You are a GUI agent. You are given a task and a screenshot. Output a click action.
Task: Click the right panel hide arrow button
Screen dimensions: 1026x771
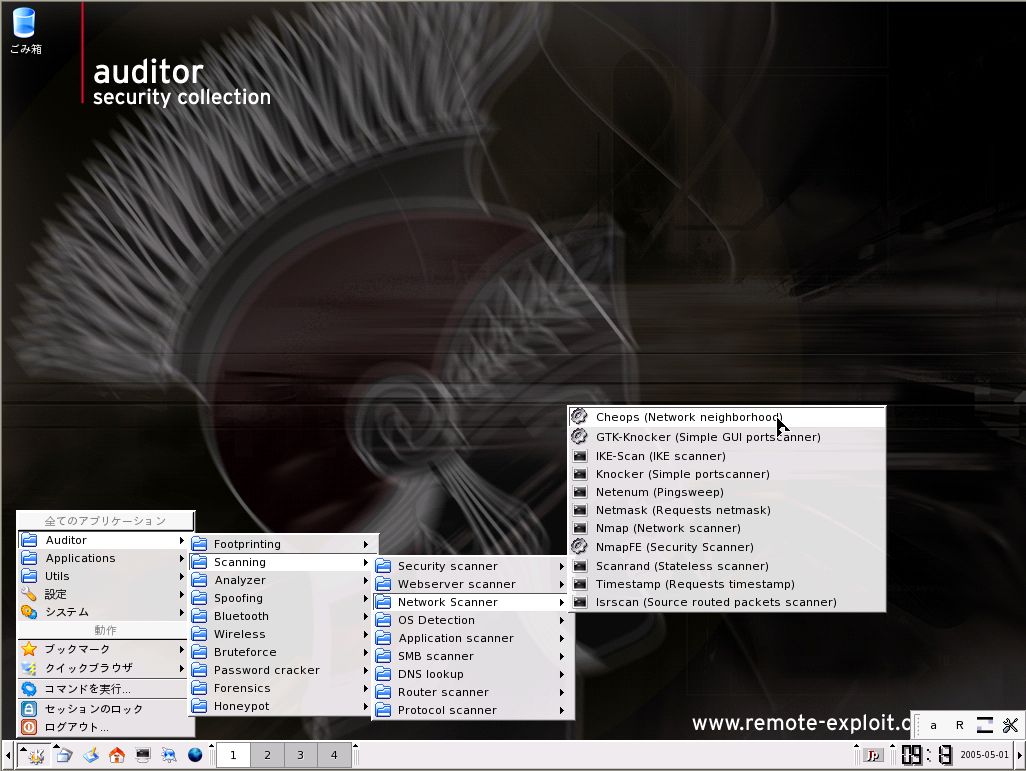point(1019,755)
